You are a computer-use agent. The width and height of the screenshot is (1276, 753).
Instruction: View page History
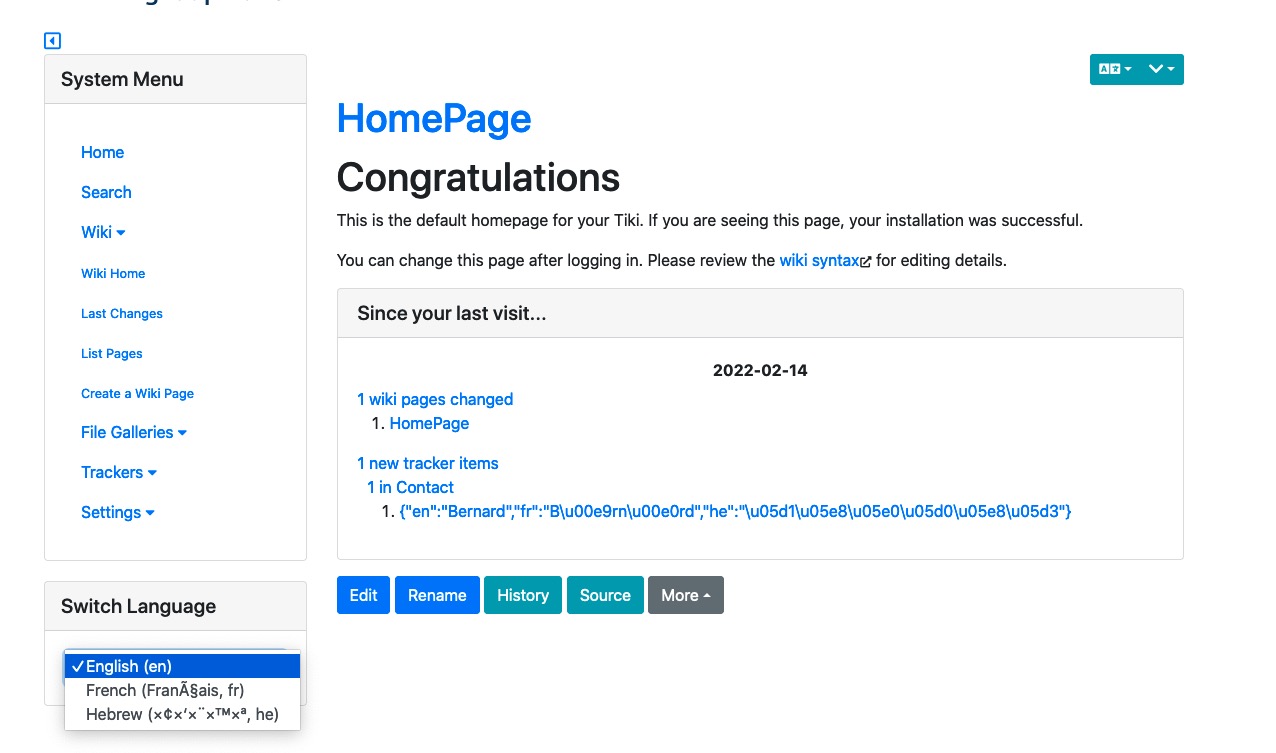(523, 595)
